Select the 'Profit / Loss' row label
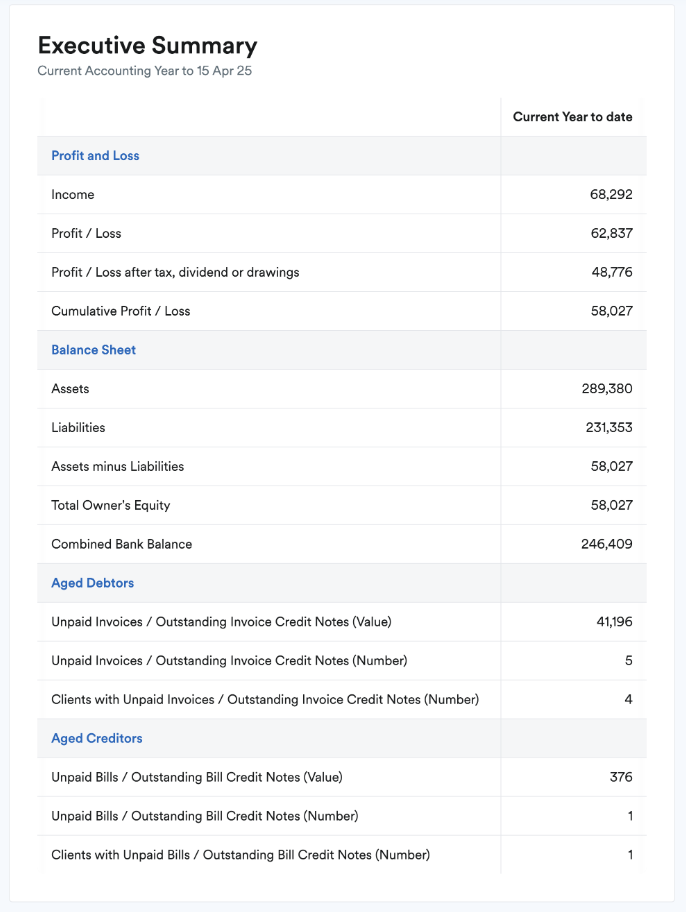The width and height of the screenshot is (686, 912). click(x=86, y=234)
